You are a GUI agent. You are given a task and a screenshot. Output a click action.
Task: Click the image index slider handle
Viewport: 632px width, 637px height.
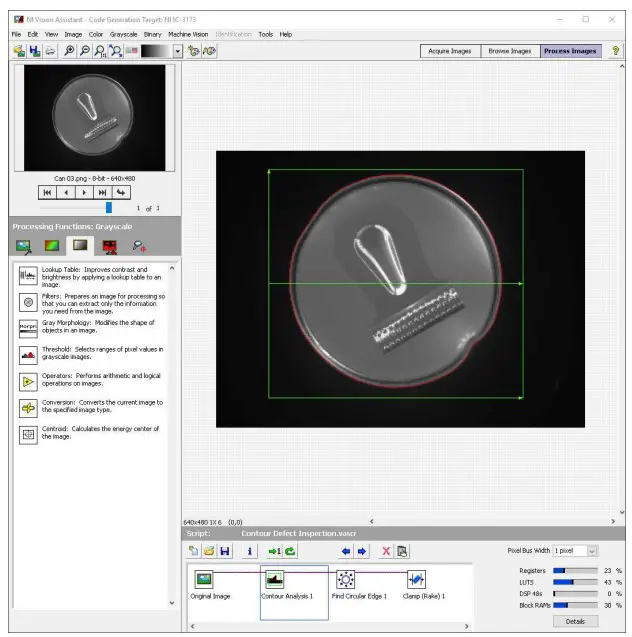pos(108,207)
